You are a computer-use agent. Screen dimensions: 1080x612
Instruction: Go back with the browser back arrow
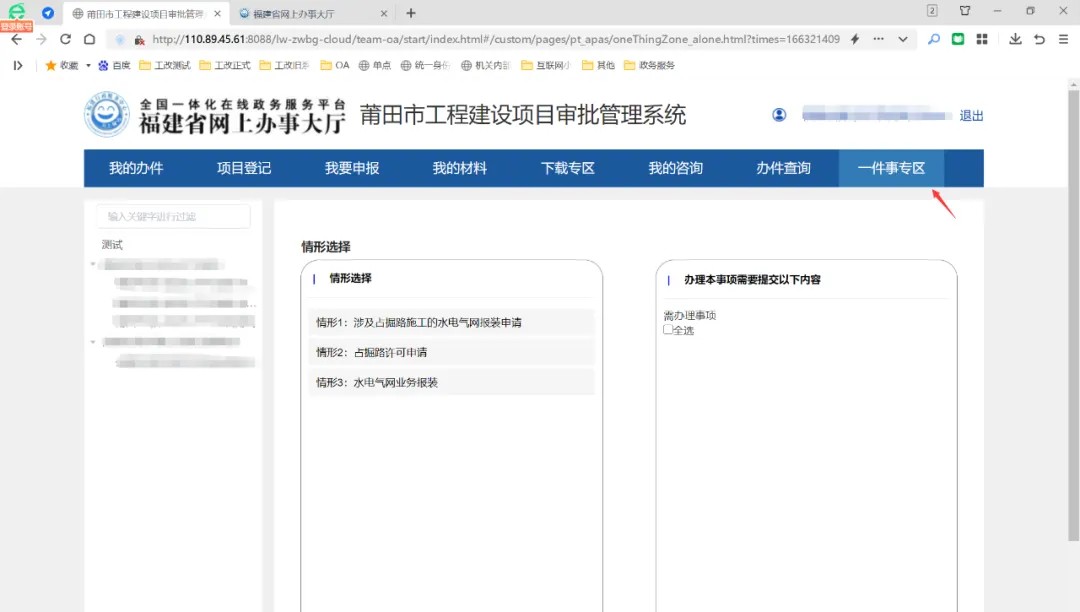pos(16,39)
